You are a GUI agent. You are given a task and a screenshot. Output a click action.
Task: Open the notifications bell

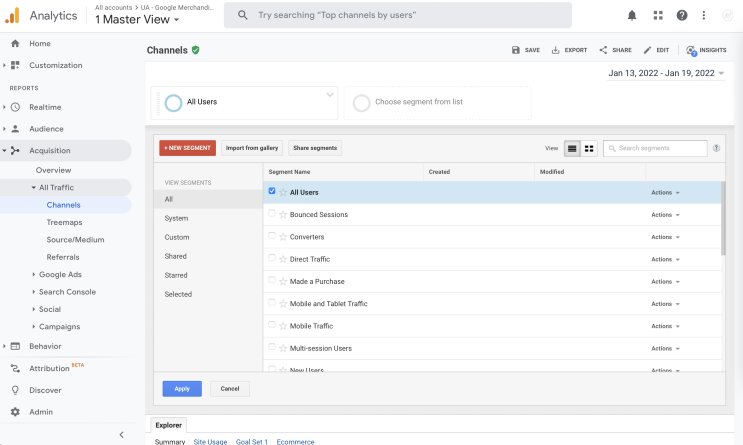[632, 16]
